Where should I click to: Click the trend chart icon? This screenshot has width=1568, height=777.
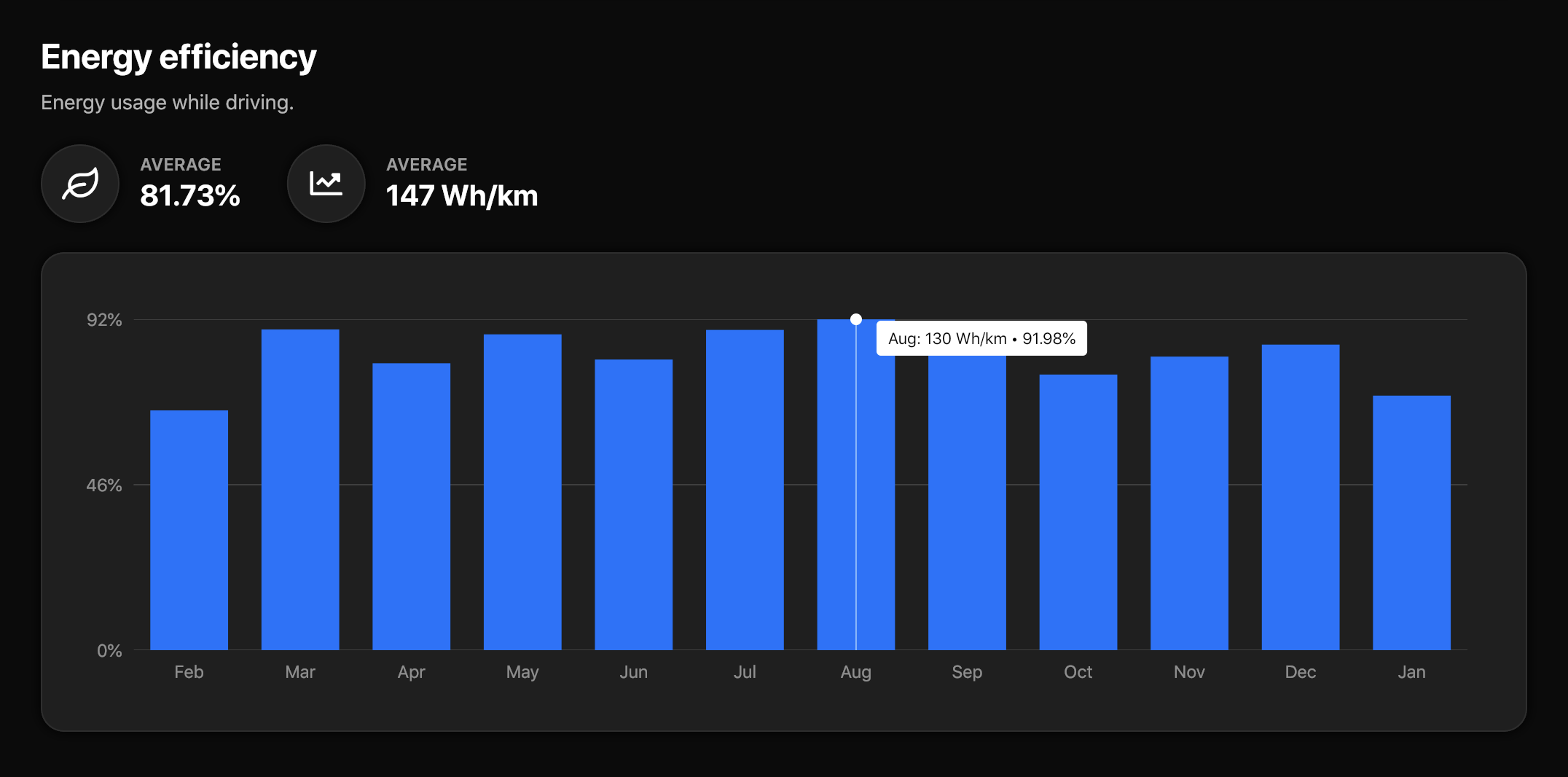coord(326,184)
